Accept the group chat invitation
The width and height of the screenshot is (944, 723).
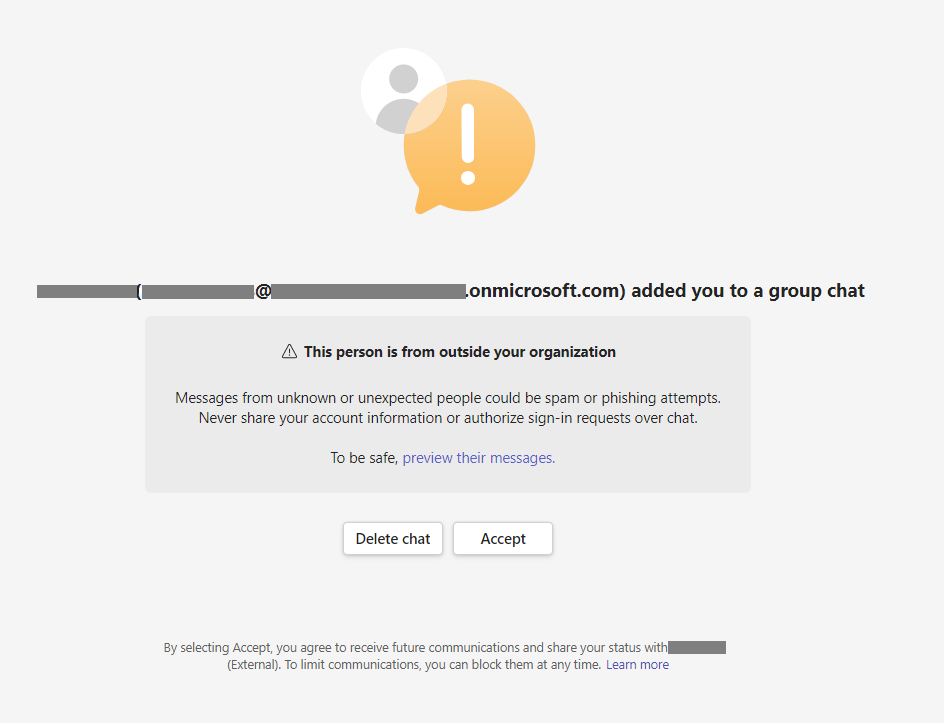point(502,538)
